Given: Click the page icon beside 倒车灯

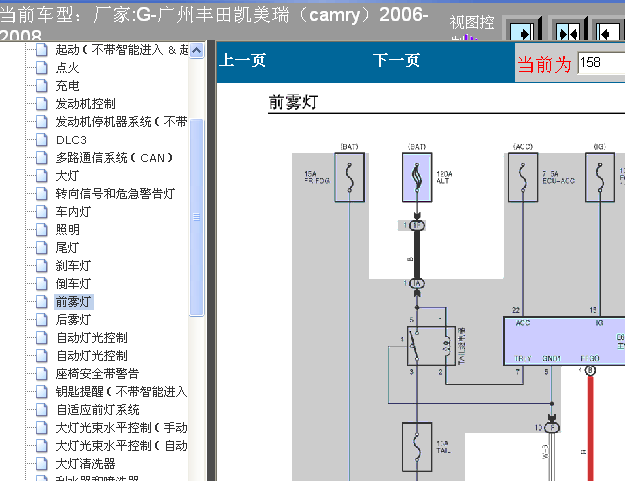Looking at the screenshot, I should point(41,284).
